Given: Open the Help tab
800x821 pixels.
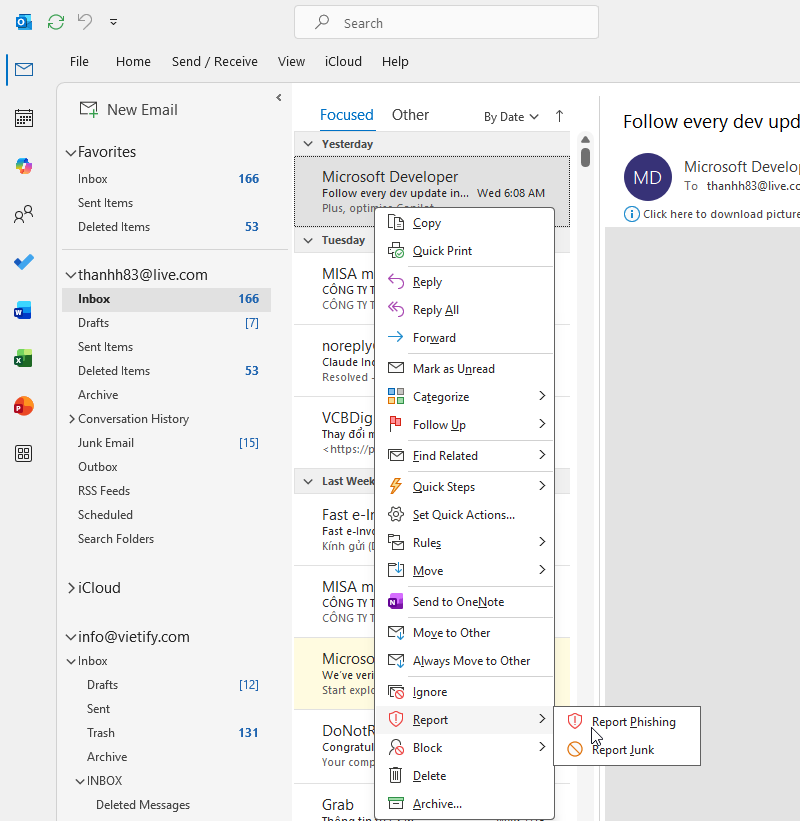Looking at the screenshot, I should coord(395,62).
